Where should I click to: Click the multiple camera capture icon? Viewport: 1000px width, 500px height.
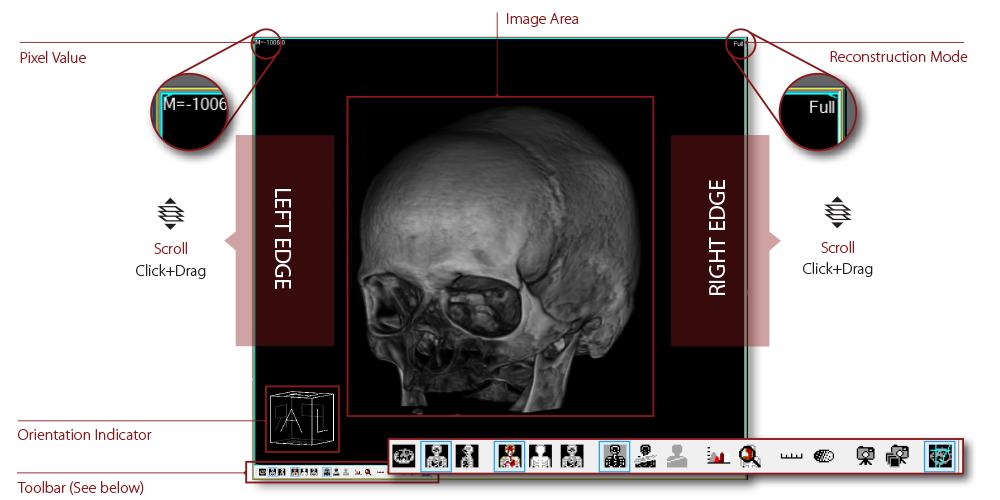tap(897, 456)
